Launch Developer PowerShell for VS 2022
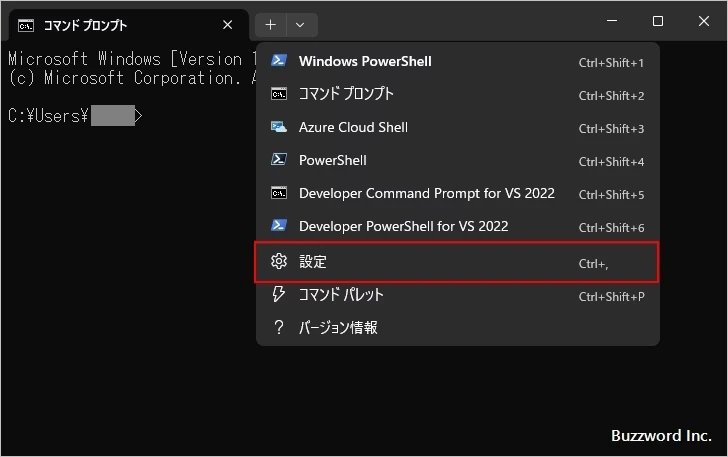The height and width of the screenshot is (457, 728). [403, 226]
